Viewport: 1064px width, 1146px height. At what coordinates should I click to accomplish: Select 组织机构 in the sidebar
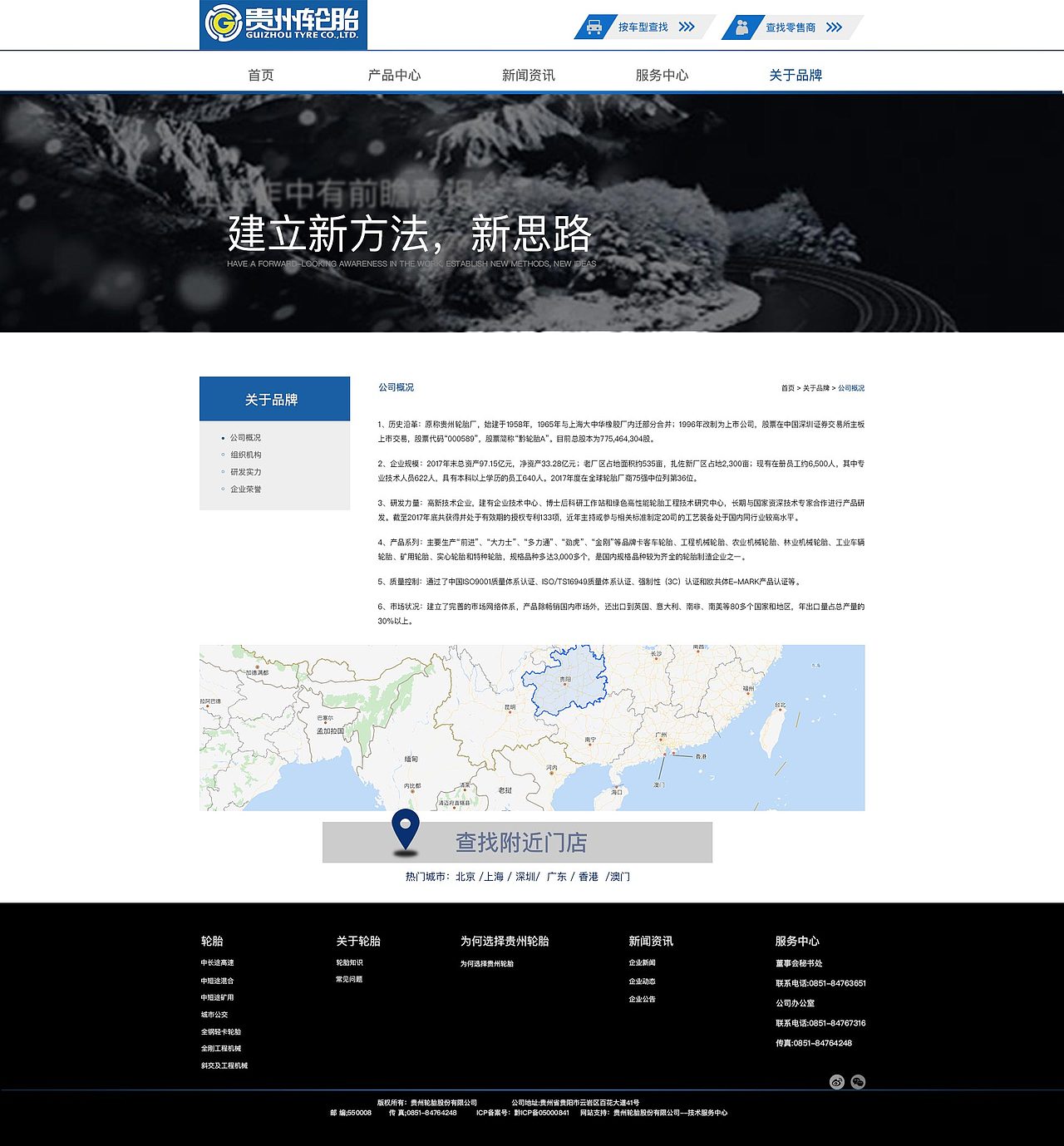pyautogui.click(x=245, y=455)
